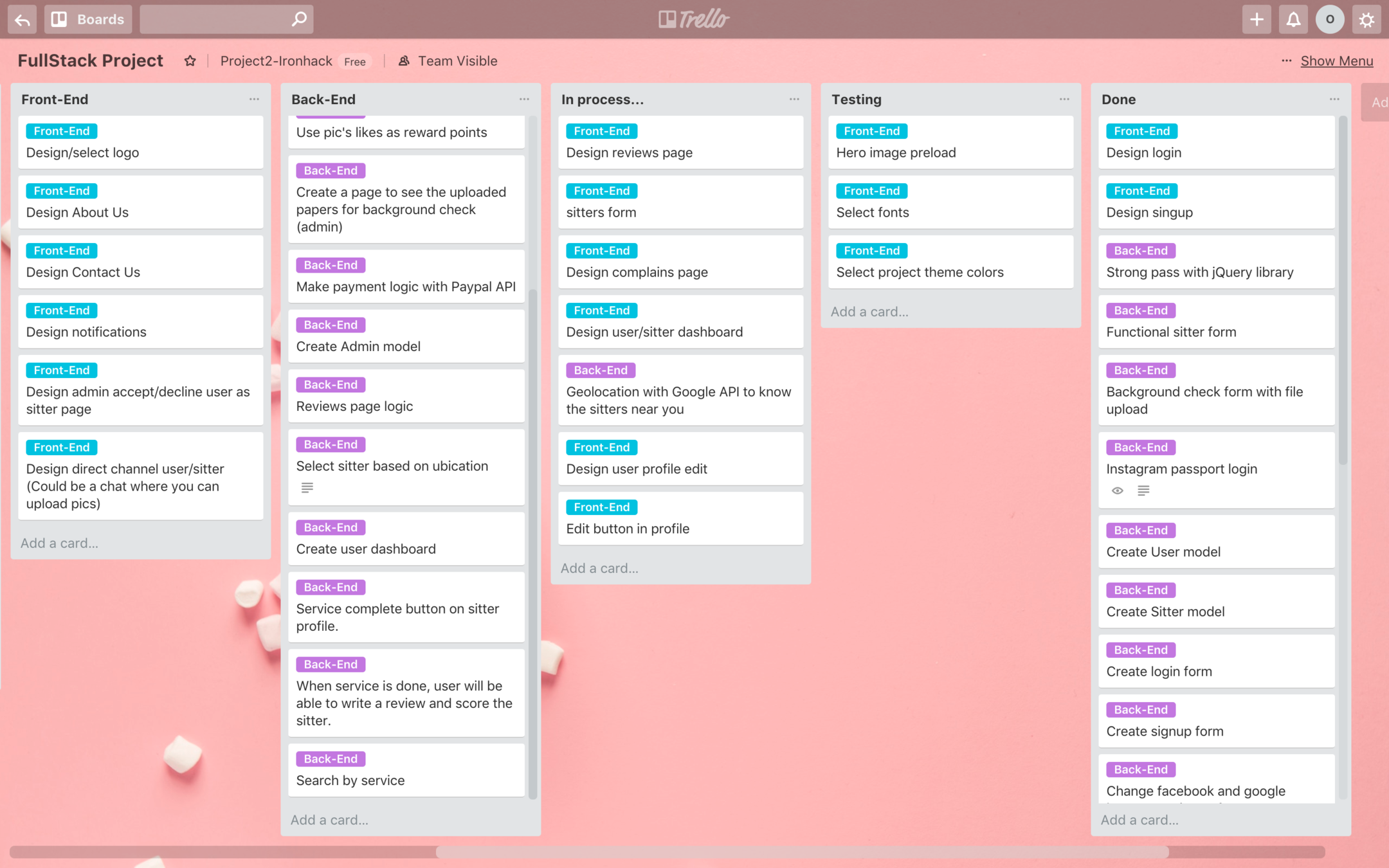Click the back arrow icon
The width and height of the screenshot is (1389, 868).
[x=22, y=19]
